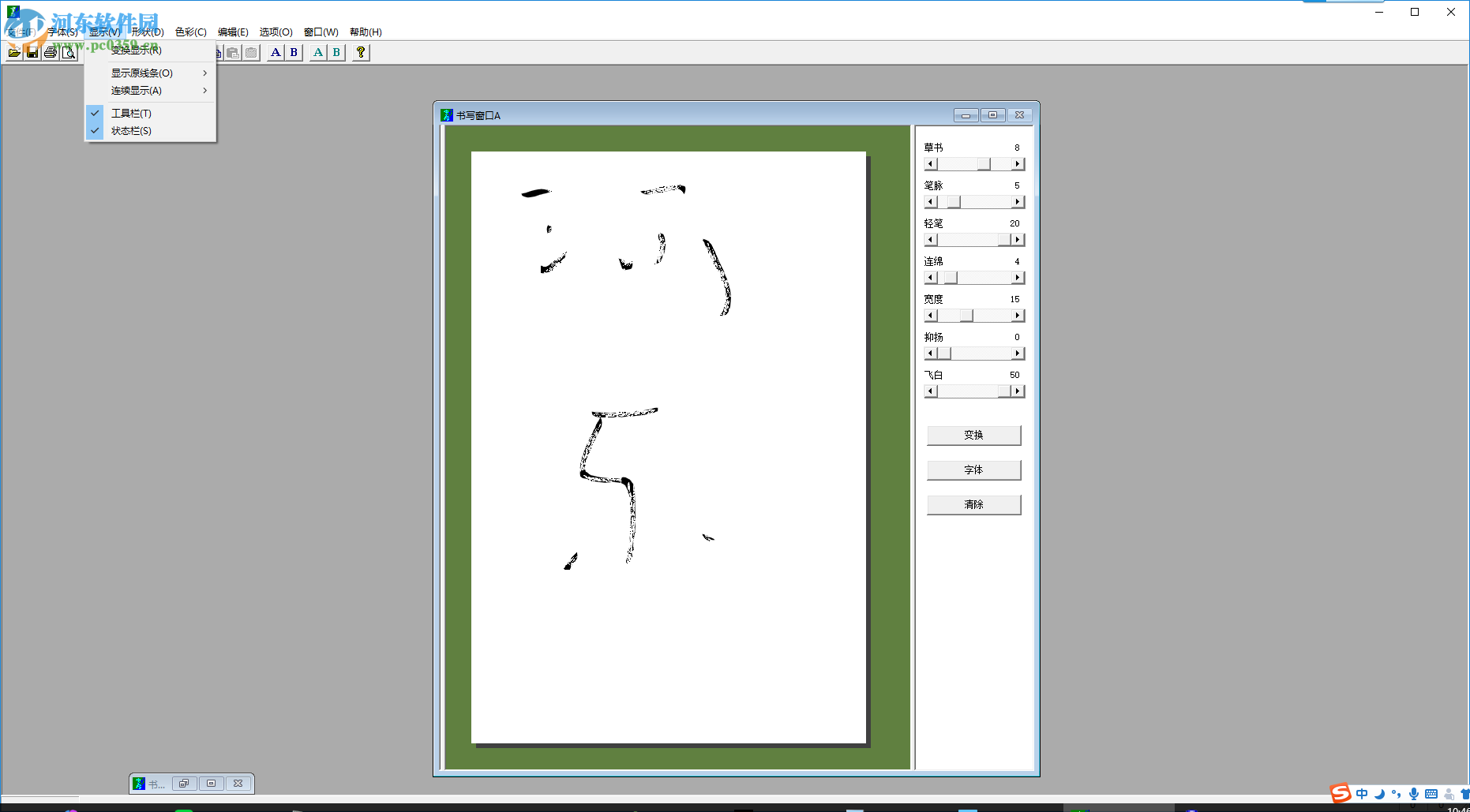This screenshot has width=1470, height=812.
Task: Decrease 轻笔 with the left arrow
Action: pos(931,240)
